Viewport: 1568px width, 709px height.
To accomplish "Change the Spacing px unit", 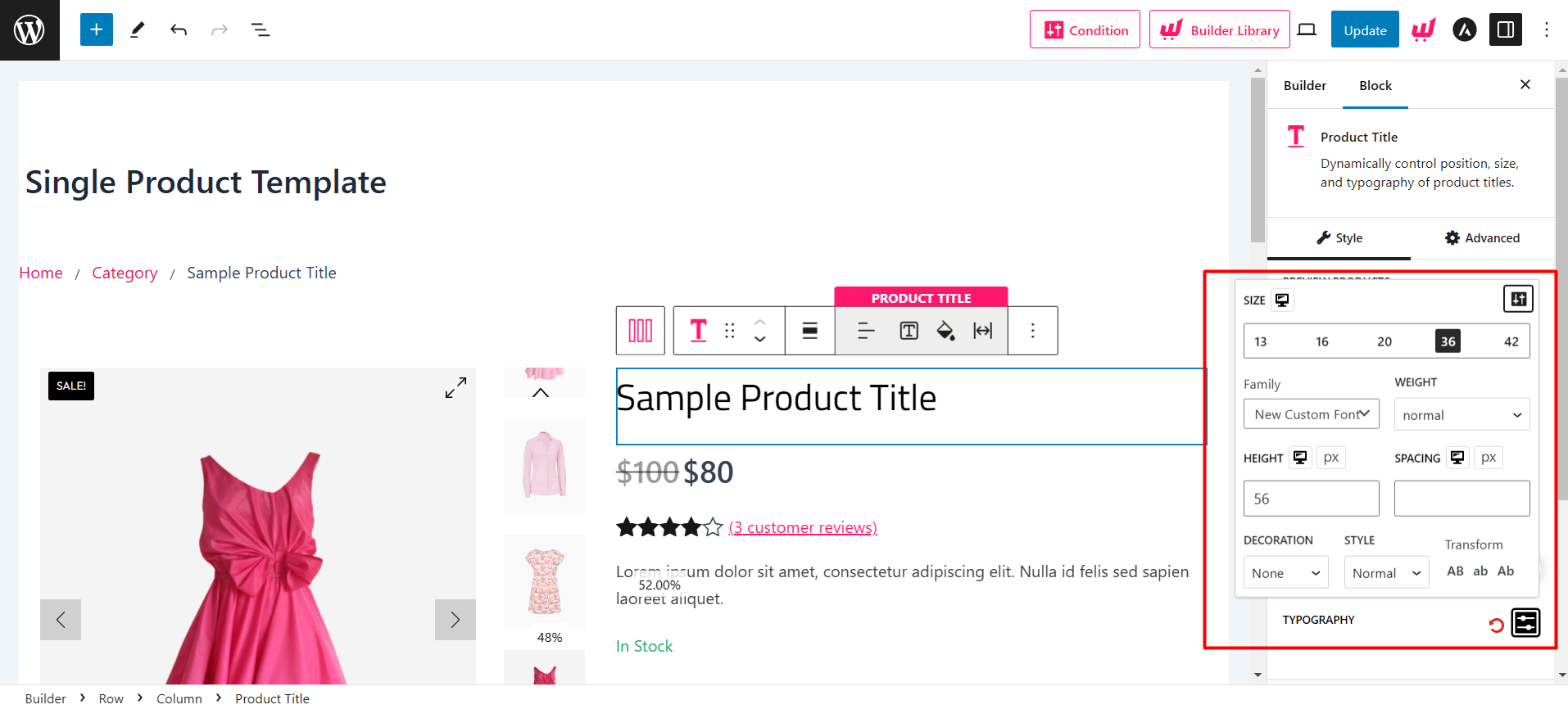I will 1489,458.
